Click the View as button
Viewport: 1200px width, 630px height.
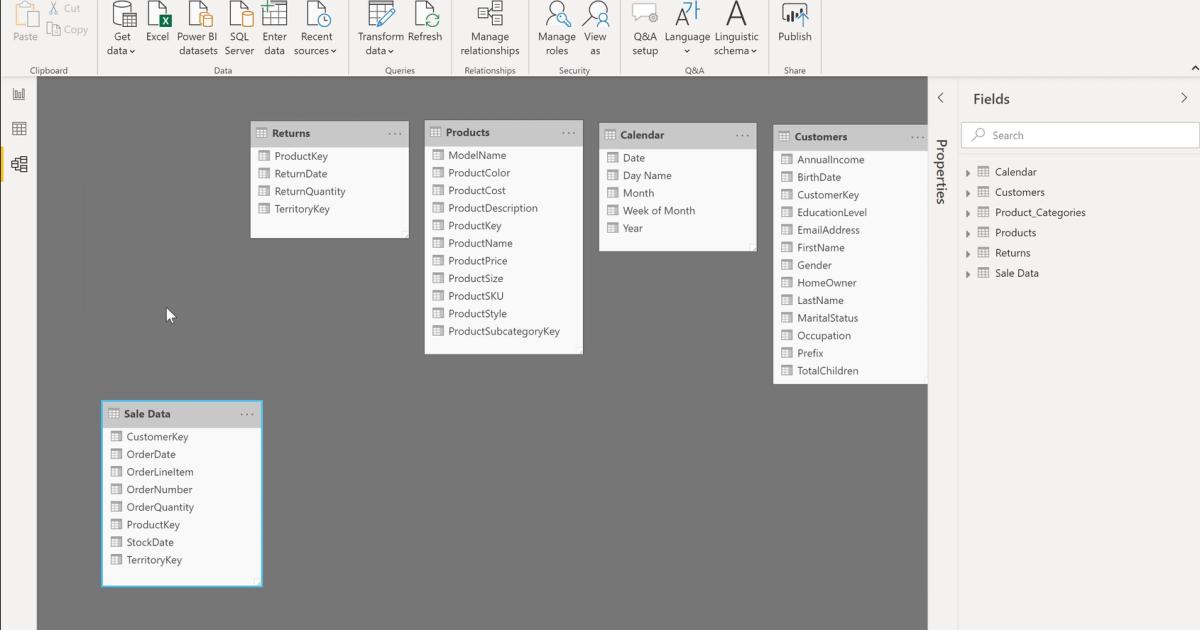596,30
